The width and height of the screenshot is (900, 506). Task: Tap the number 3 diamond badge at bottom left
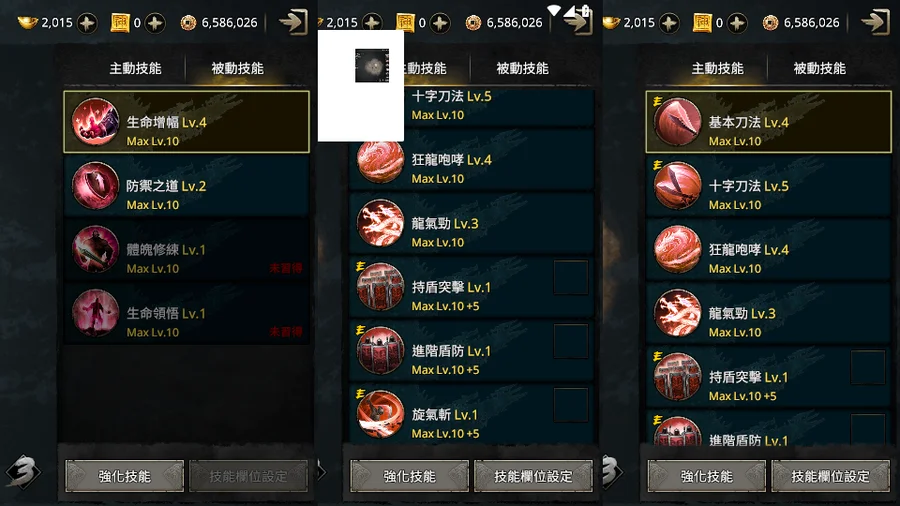pos(22,472)
